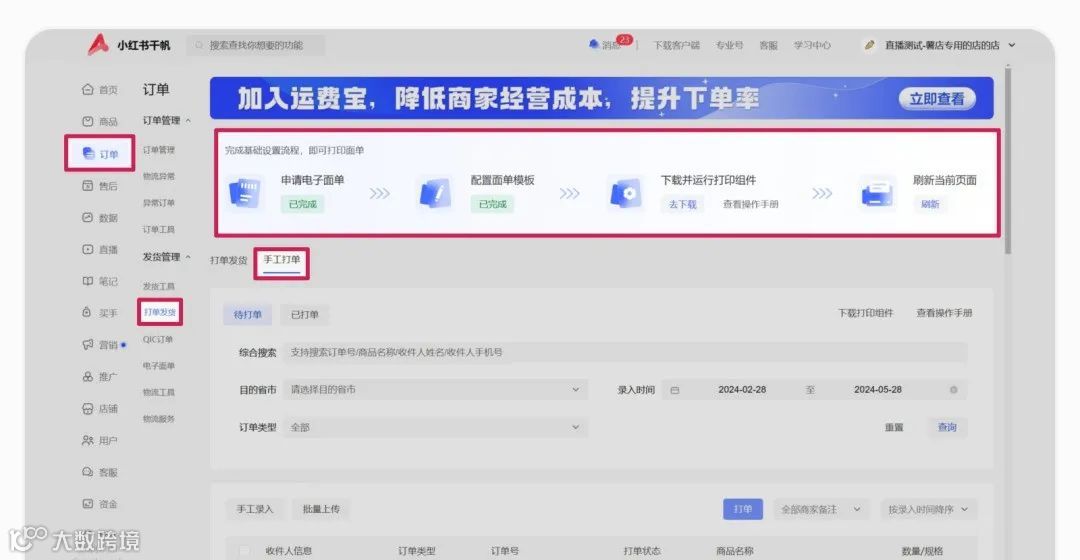Open 下载打印组件 link above filters
Image resolution: width=1080 pixels, height=560 pixels.
coord(865,313)
